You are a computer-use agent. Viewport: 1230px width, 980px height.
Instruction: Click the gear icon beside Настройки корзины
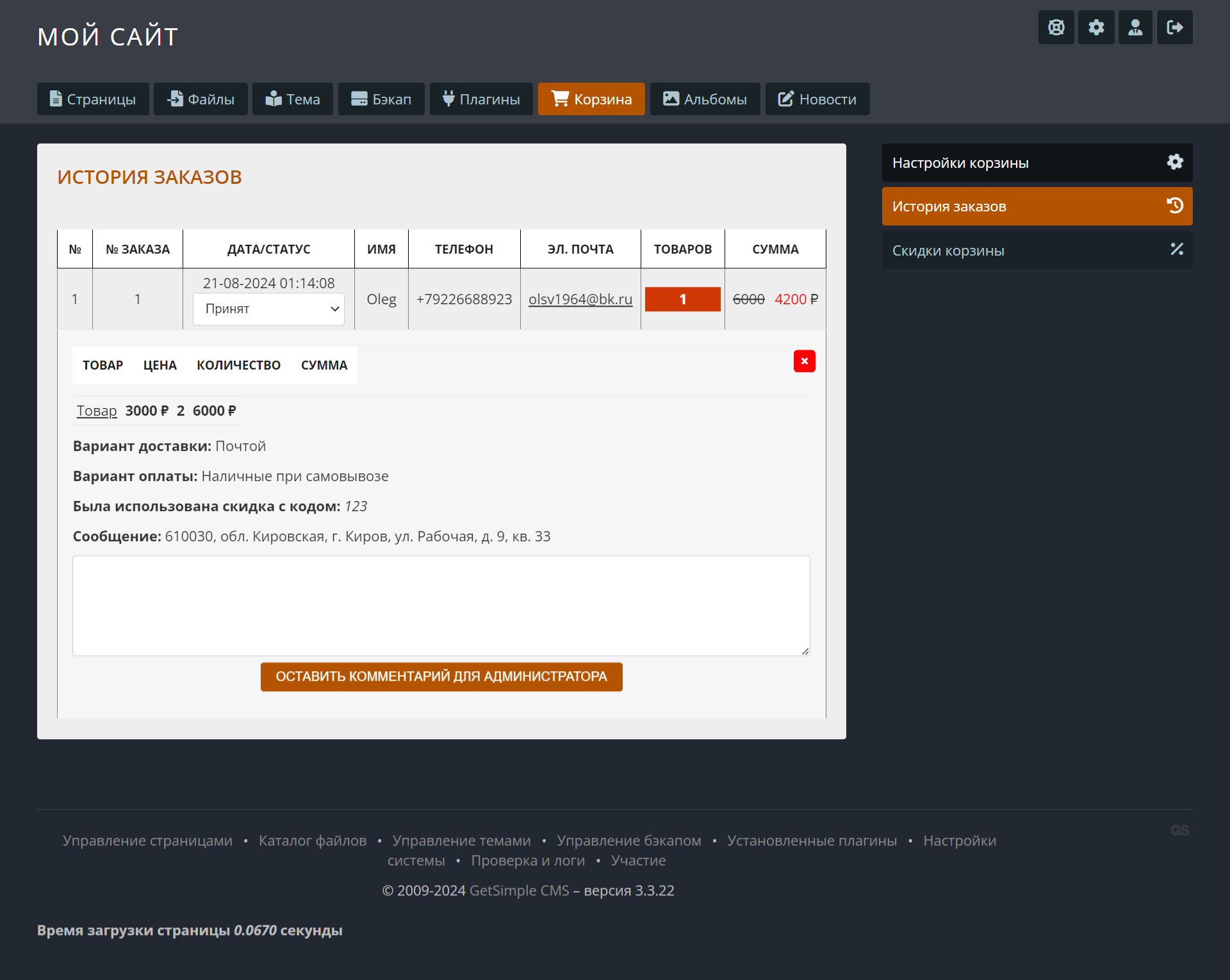(x=1175, y=162)
